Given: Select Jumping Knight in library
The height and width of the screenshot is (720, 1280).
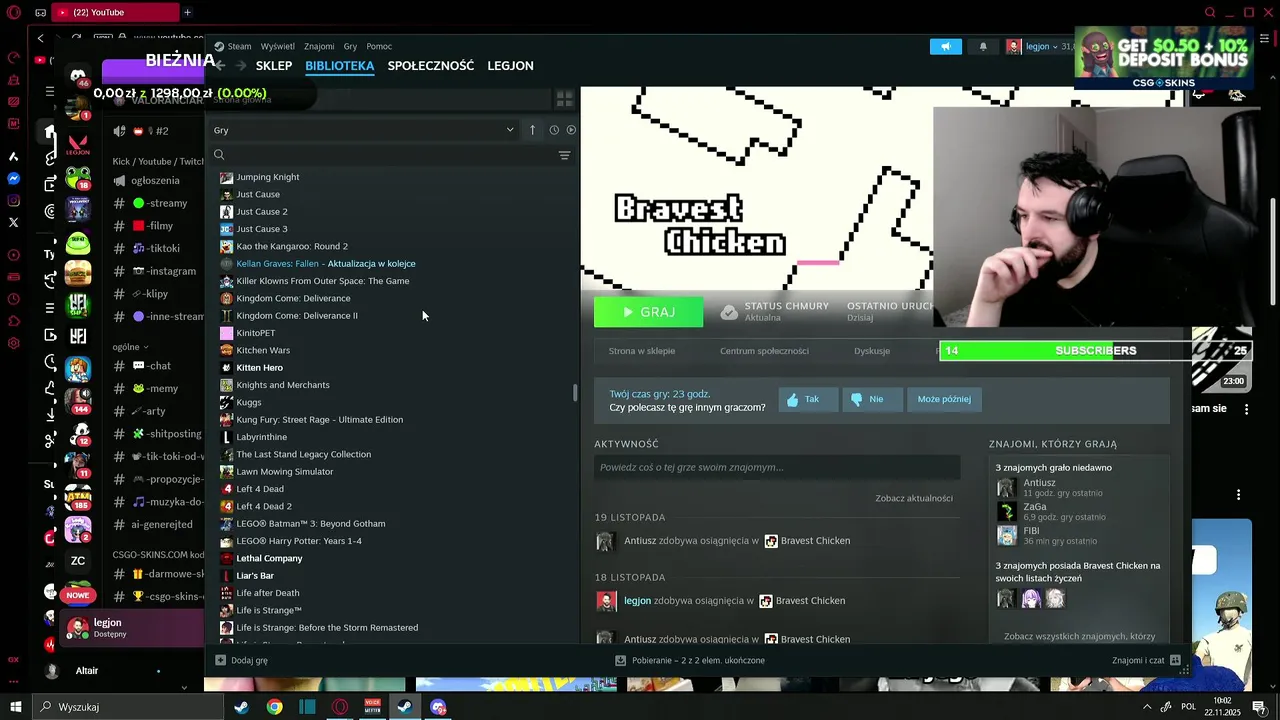Looking at the screenshot, I should point(267,177).
